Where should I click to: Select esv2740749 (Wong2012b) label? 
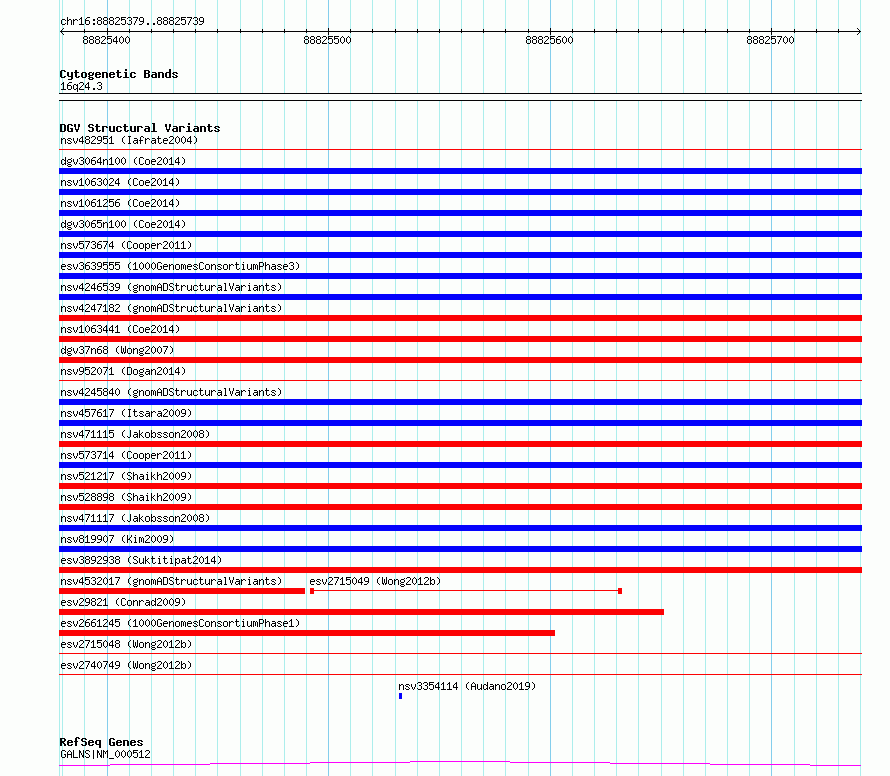[126, 665]
